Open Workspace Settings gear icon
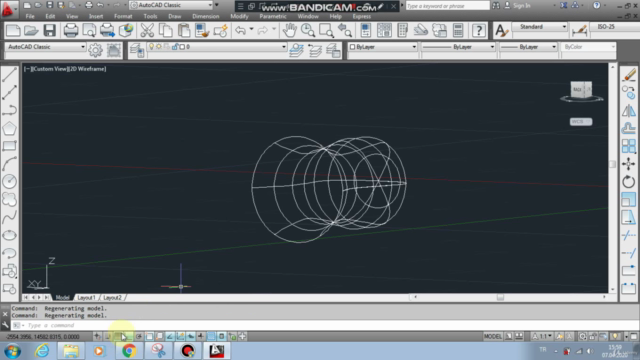640x360 pixels. (x=96, y=50)
